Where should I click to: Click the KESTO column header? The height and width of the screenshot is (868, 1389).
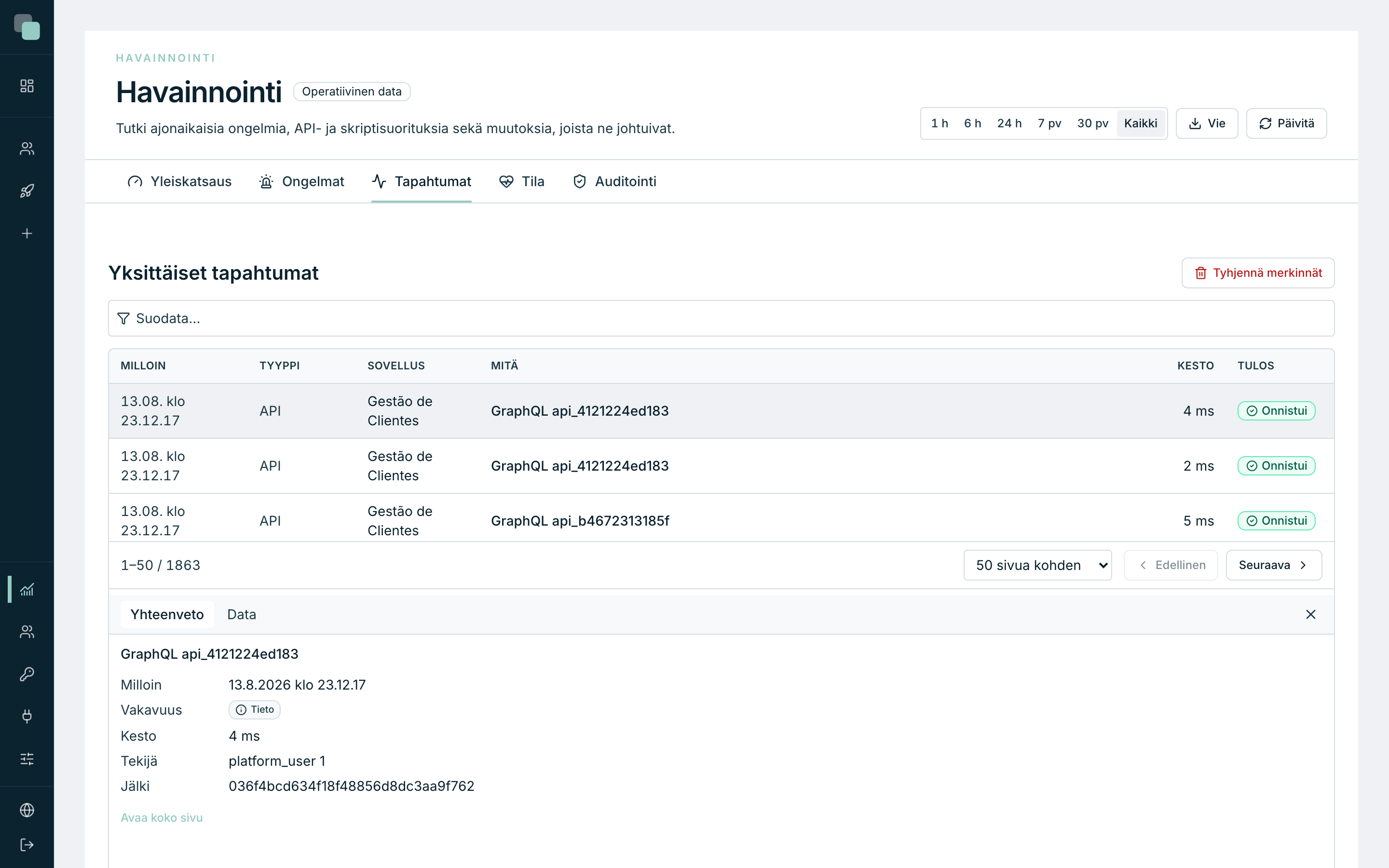(x=1196, y=366)
